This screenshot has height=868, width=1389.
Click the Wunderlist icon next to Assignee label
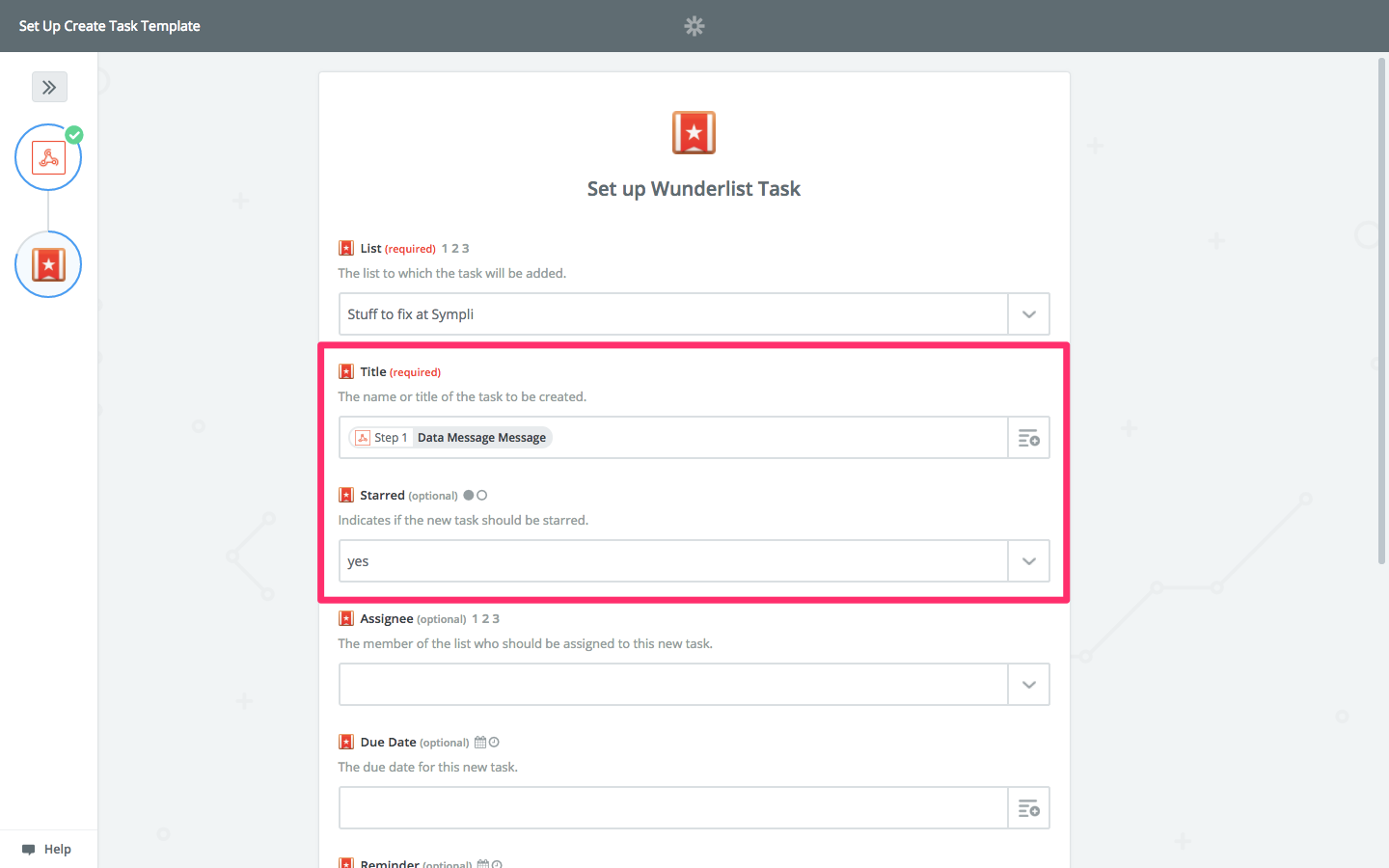(346, 618)
